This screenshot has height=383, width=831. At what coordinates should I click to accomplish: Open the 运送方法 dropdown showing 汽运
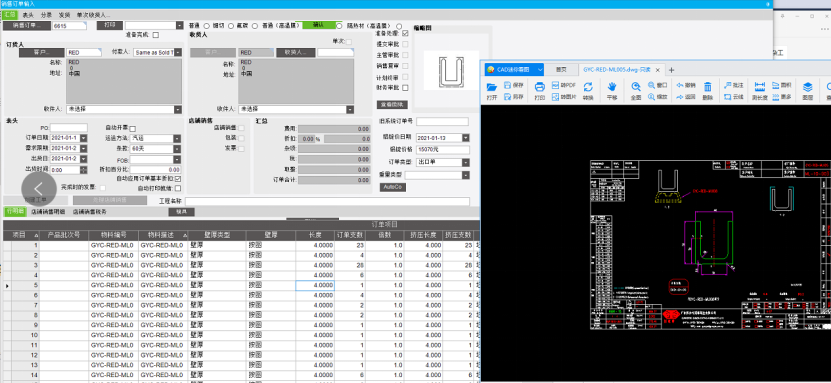[177, 138]
